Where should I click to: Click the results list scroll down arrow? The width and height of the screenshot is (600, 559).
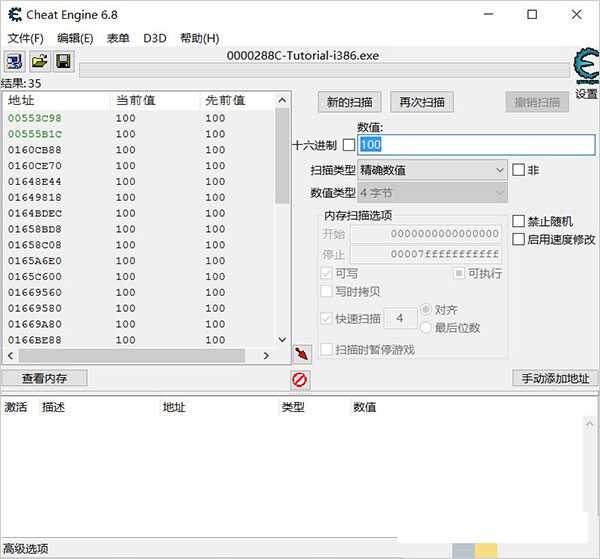pos(282,340)
